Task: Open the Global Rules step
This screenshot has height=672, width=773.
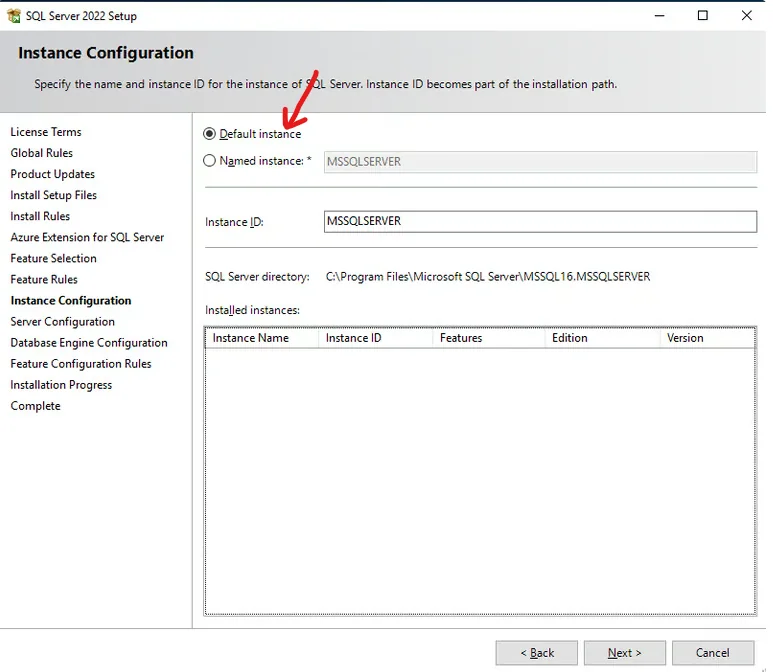Action: pyautogui.click(x=41, y=153)
